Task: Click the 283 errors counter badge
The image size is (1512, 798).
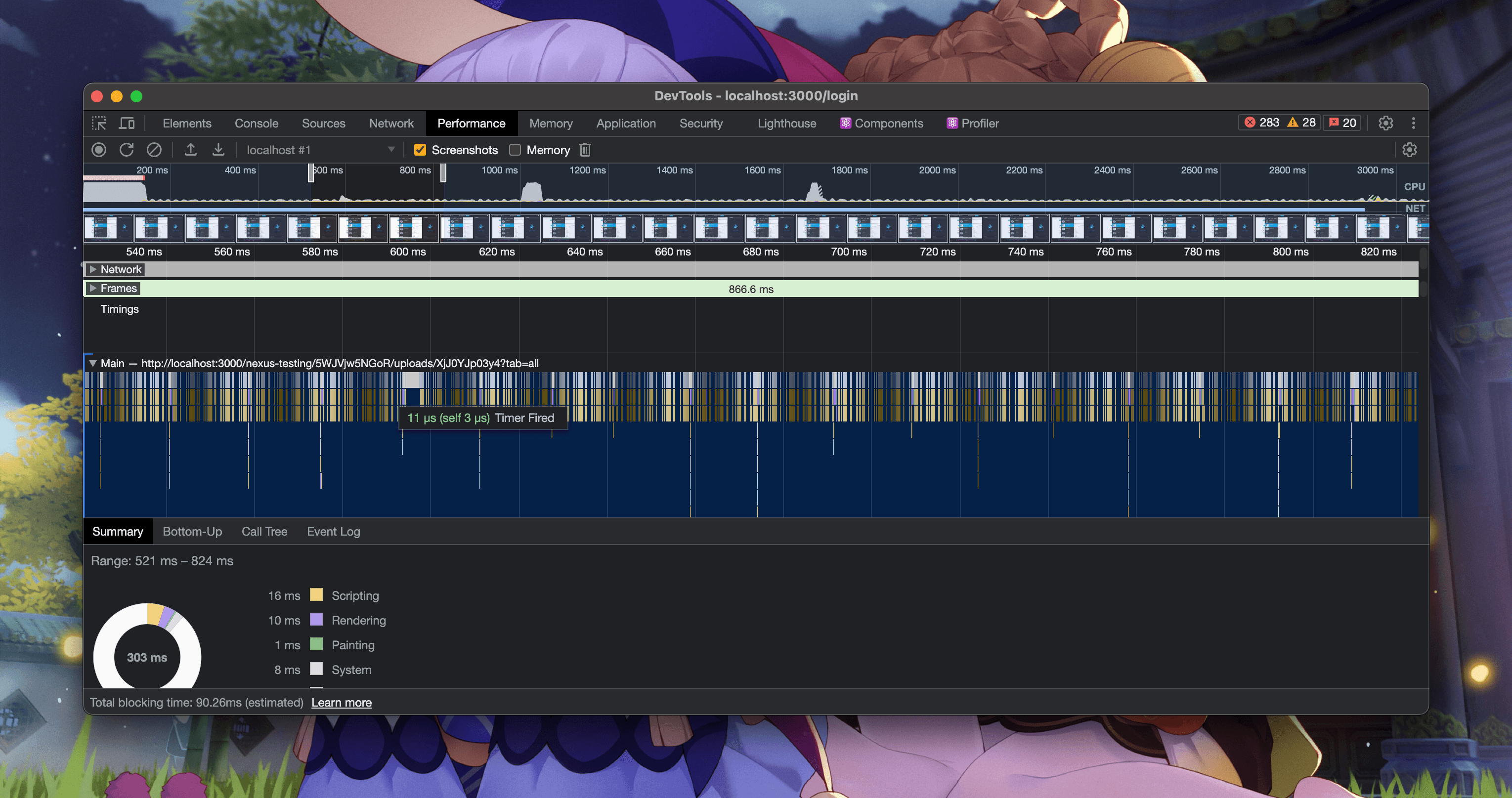Action: pos(1261,123)
